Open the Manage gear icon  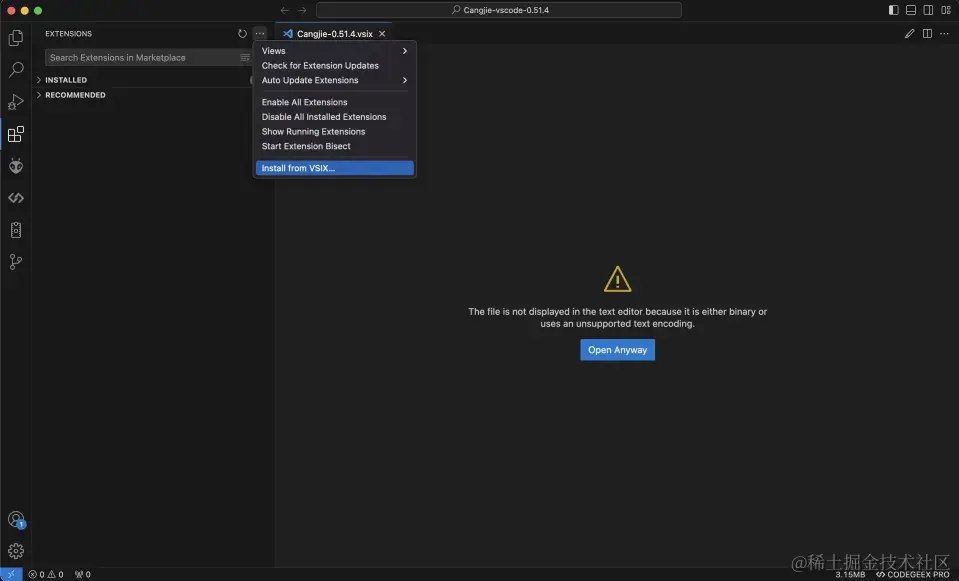tap(16, 551)
